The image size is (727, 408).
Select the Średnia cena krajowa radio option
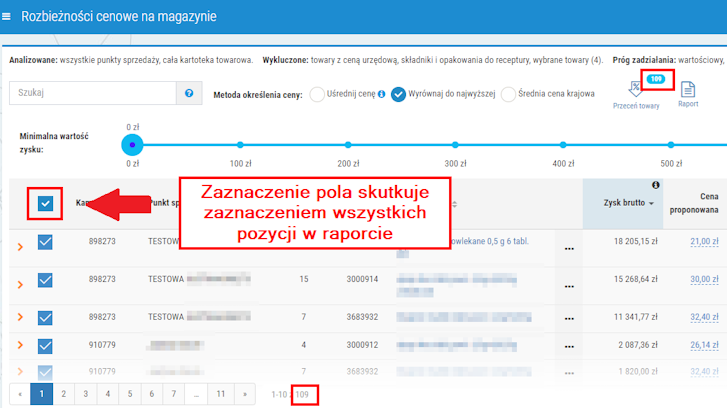click(508, 94)
